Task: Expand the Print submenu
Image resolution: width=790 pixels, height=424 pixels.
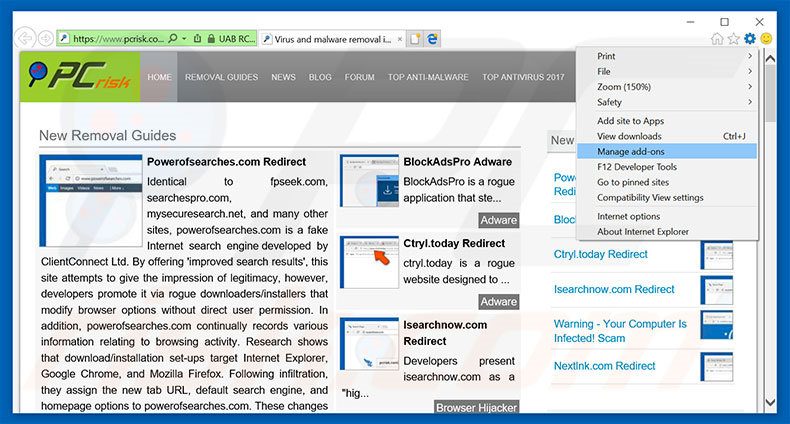Action: click(x=667, y=56)
